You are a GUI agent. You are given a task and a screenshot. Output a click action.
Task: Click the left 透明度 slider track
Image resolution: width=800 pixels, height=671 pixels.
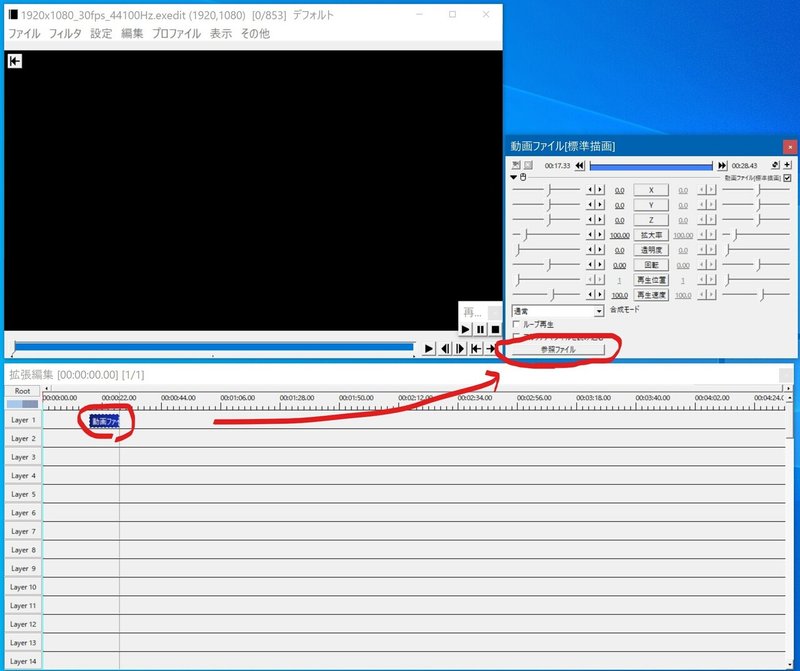[546, 250]
